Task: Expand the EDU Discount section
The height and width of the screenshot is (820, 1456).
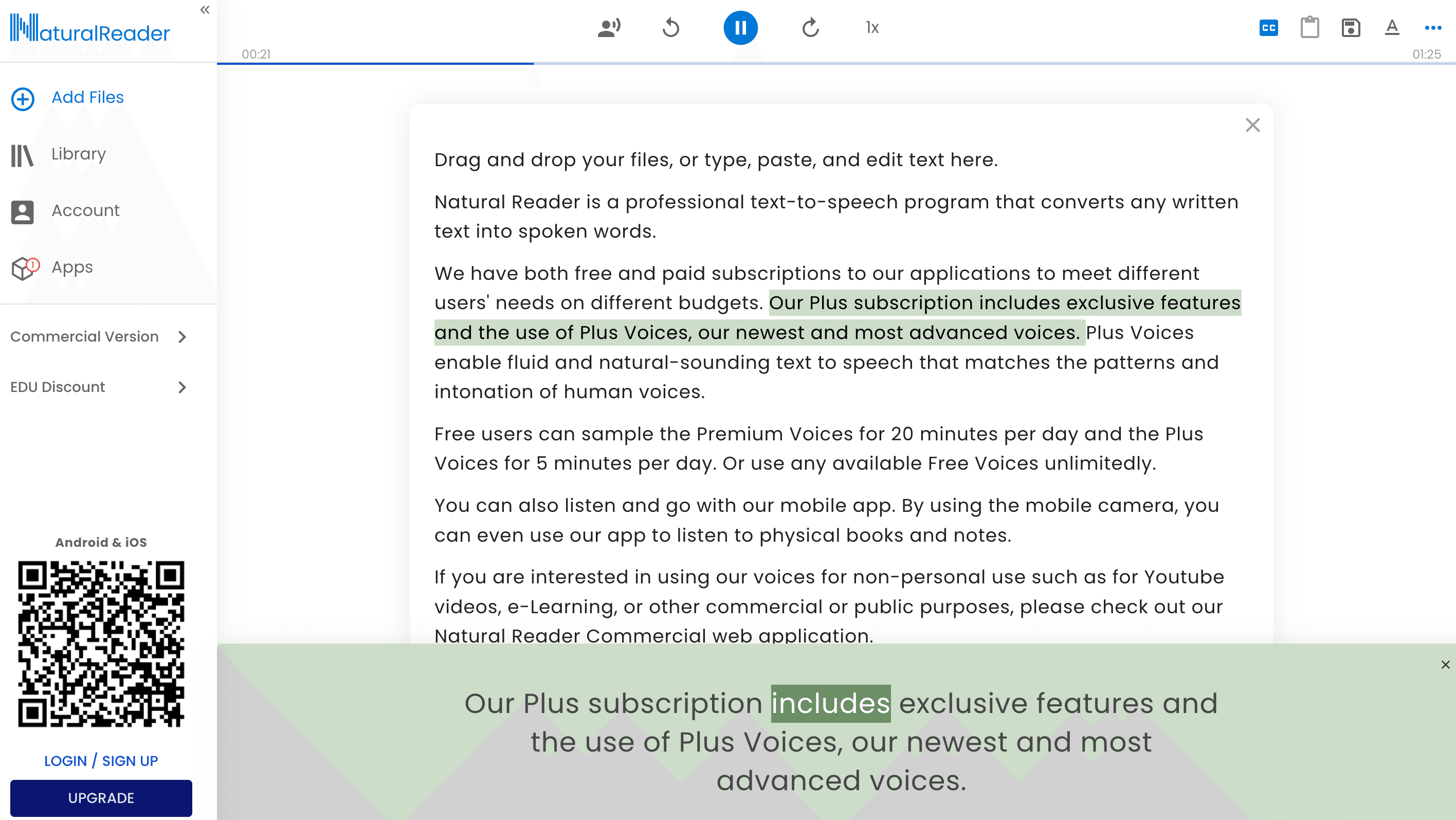Action: (182, 387)
